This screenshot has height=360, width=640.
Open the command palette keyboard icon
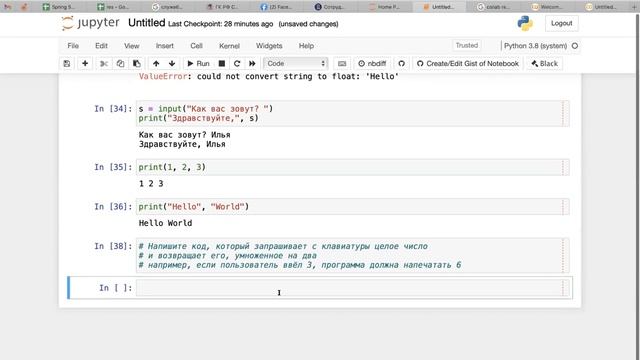pos(342,64)
